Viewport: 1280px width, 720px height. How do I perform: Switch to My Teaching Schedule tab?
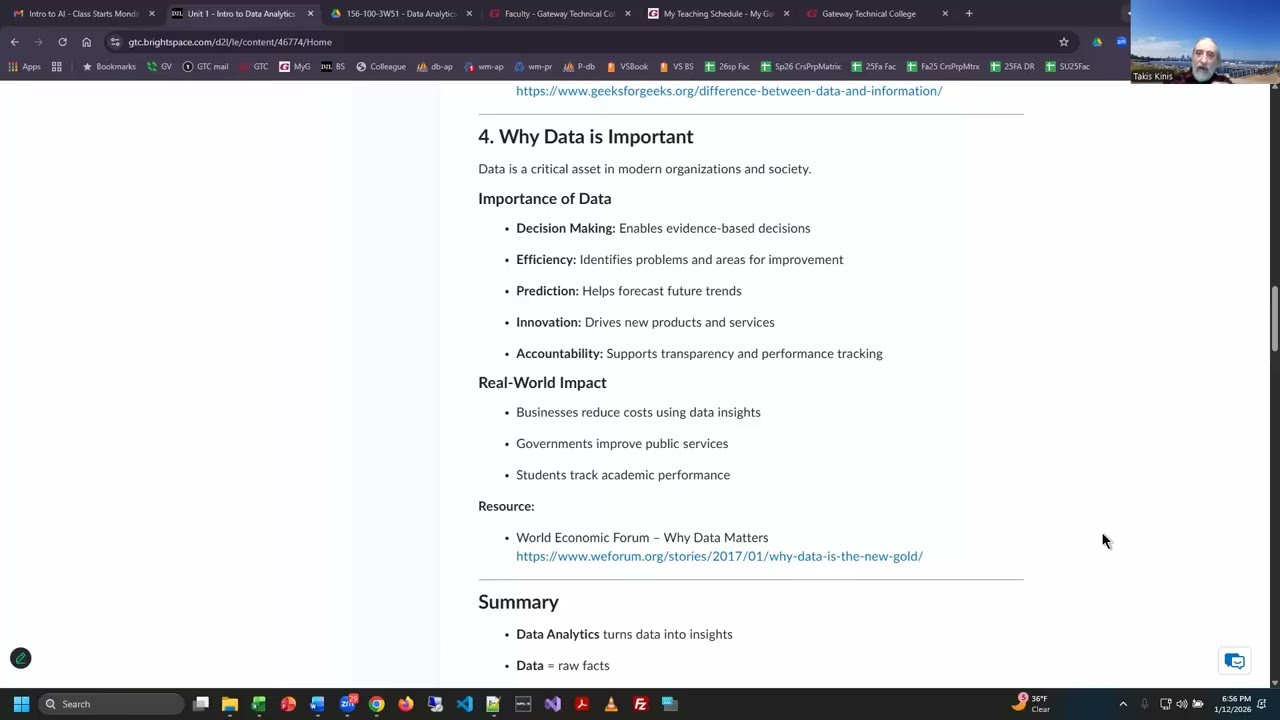click(x=718, y=14)
